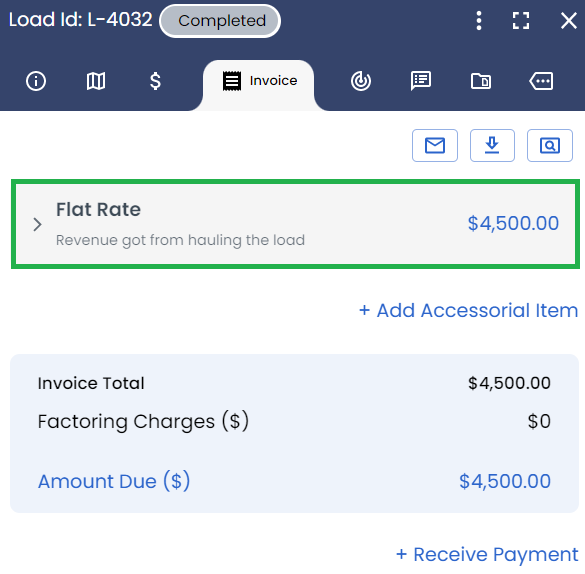Switch to the load info tab
Image resolution: width=585 pixels, height=574 pixels.
[36, 81]
